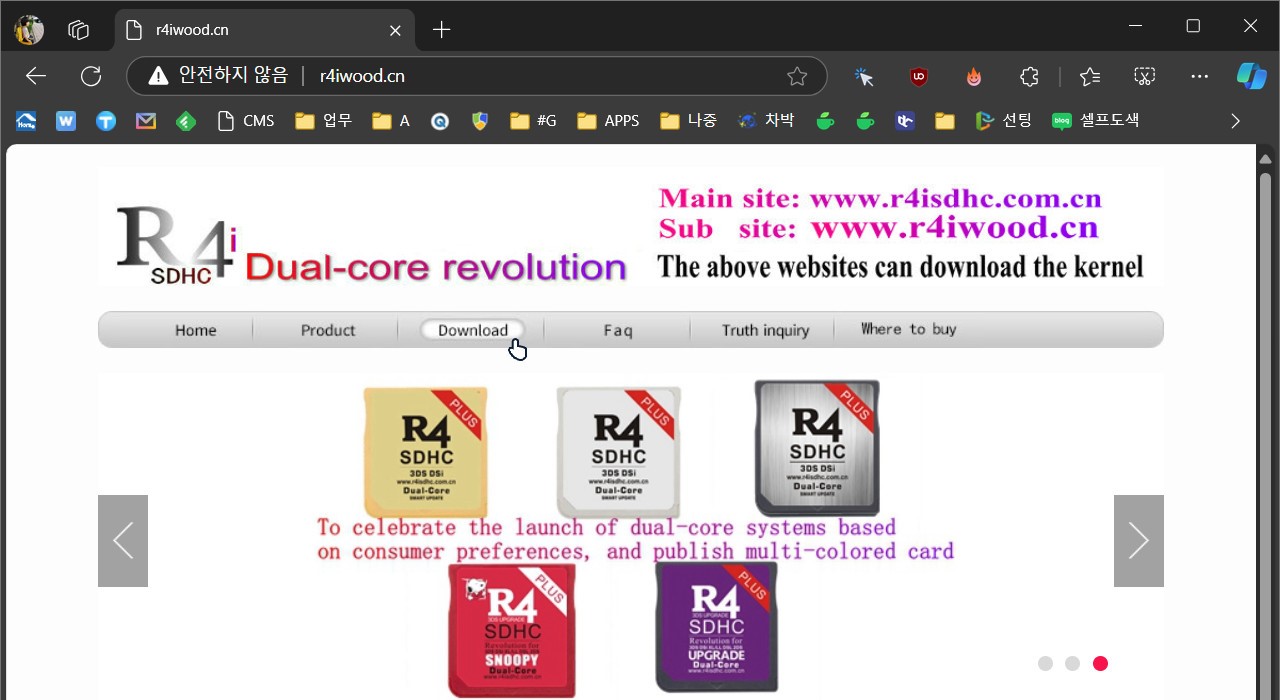Select the second slider dot
Image resolution: width=1280 pixels, height=700 pixels.
pos(1073,663)
